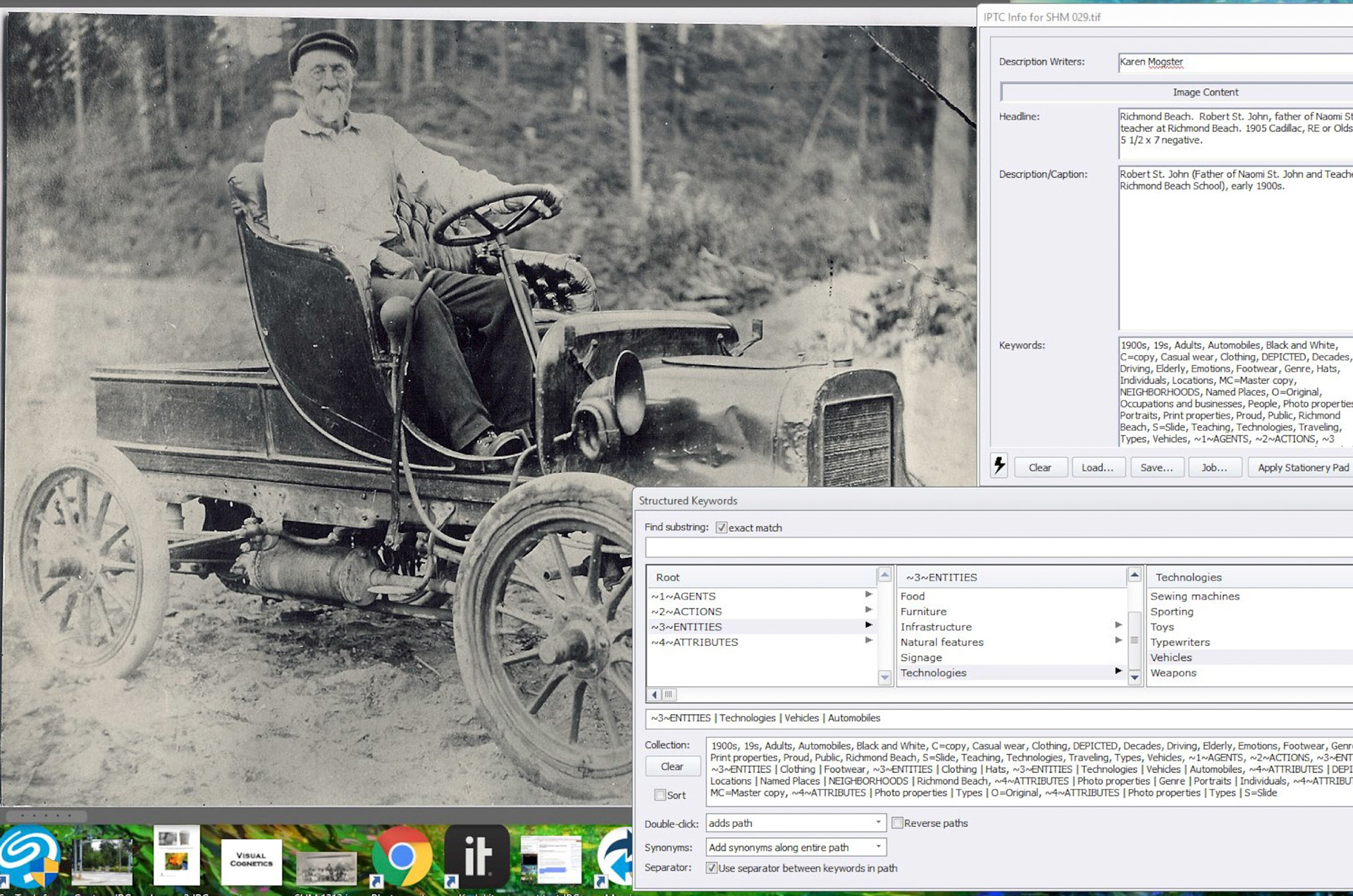Open the street photo desktop thumbnail

coord(103,861)
